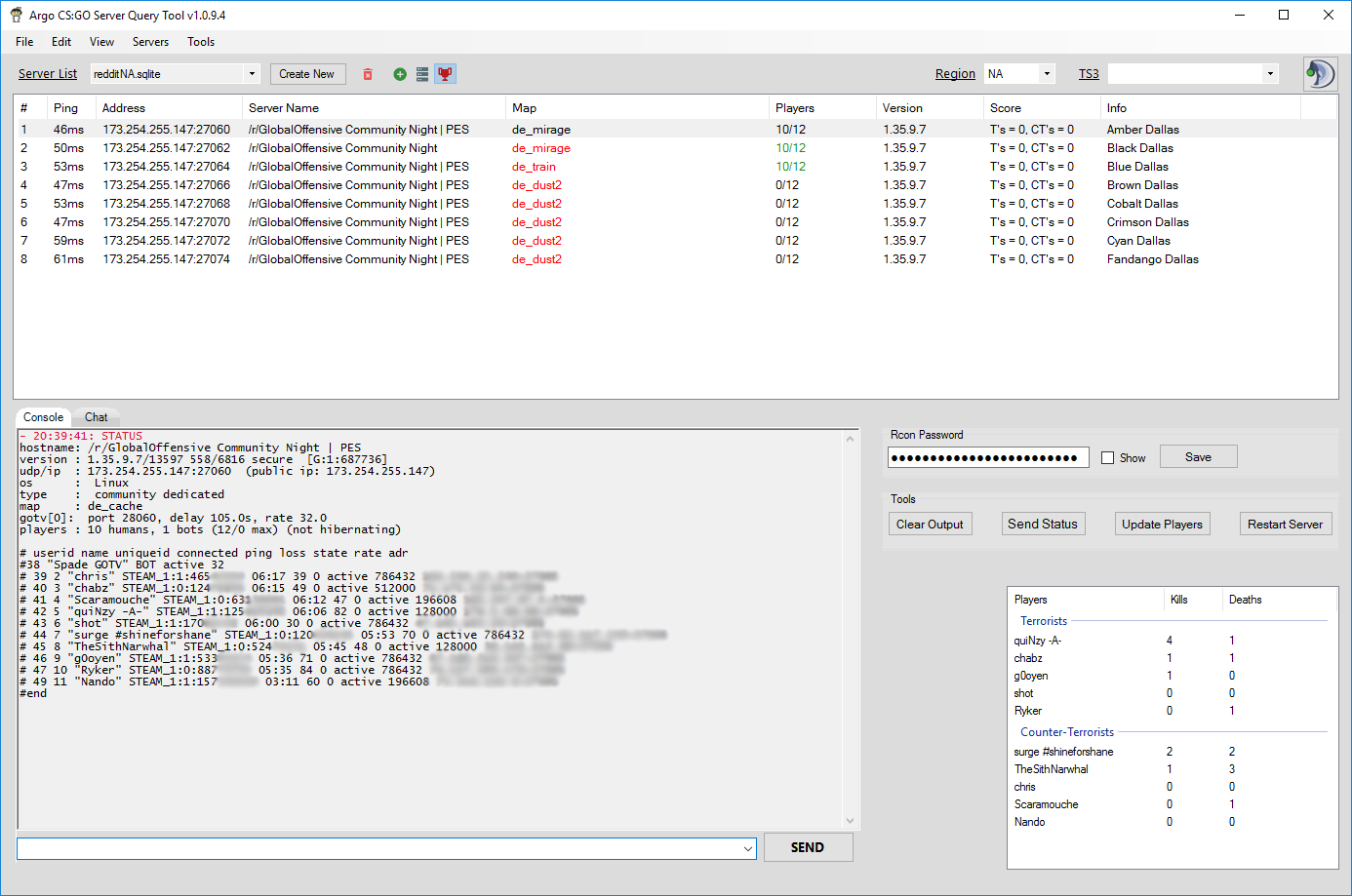
Task: Click the Terrorists group header
Action: pyautogui.click(x=1043, y=621)
